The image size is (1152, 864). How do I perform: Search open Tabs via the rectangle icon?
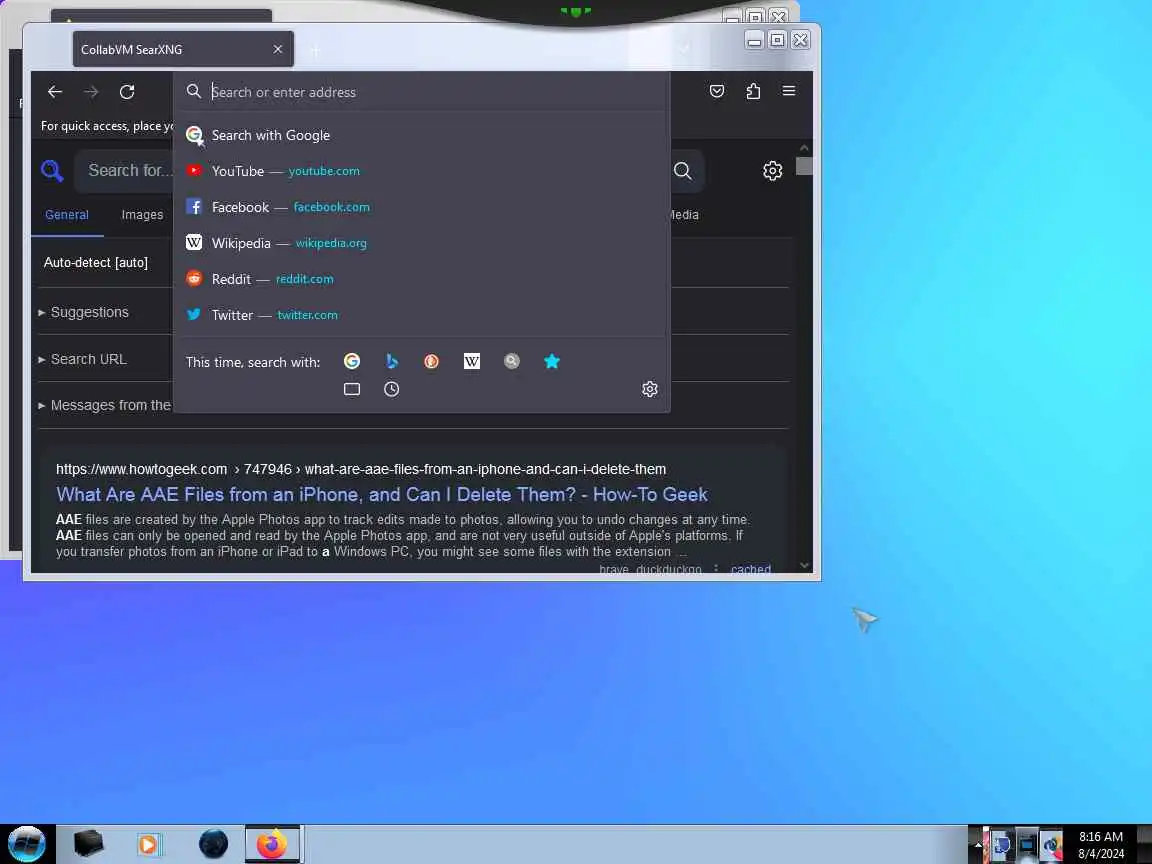pyautogui.click(x=352, y=389)
